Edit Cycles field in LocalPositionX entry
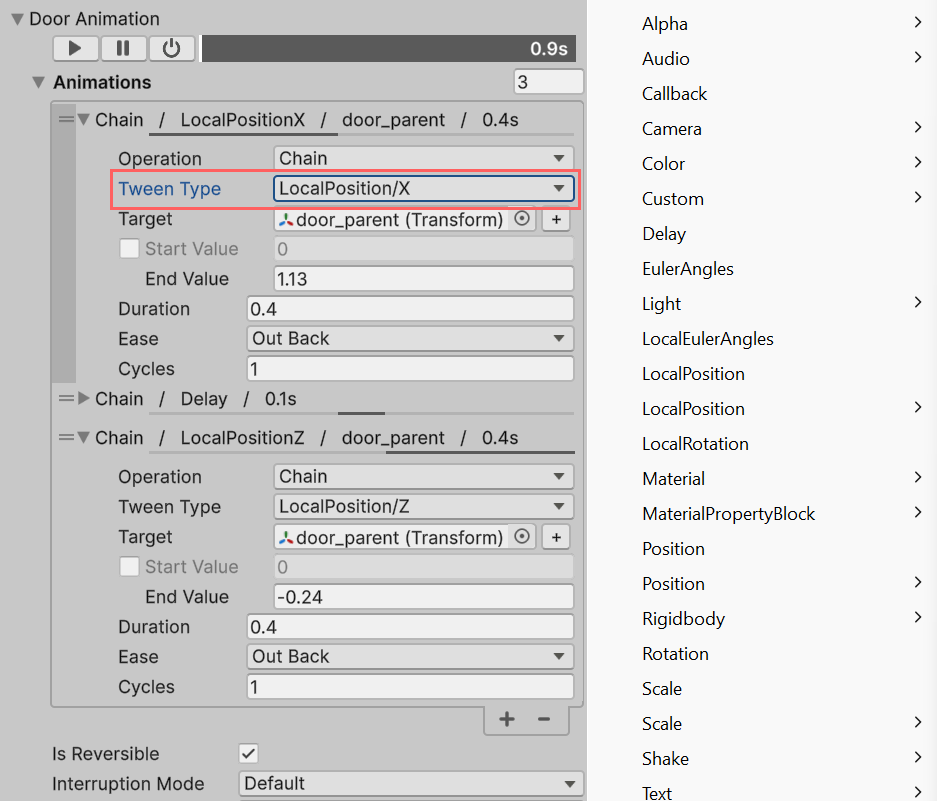The image size is (937, 801). click(411, 369)
